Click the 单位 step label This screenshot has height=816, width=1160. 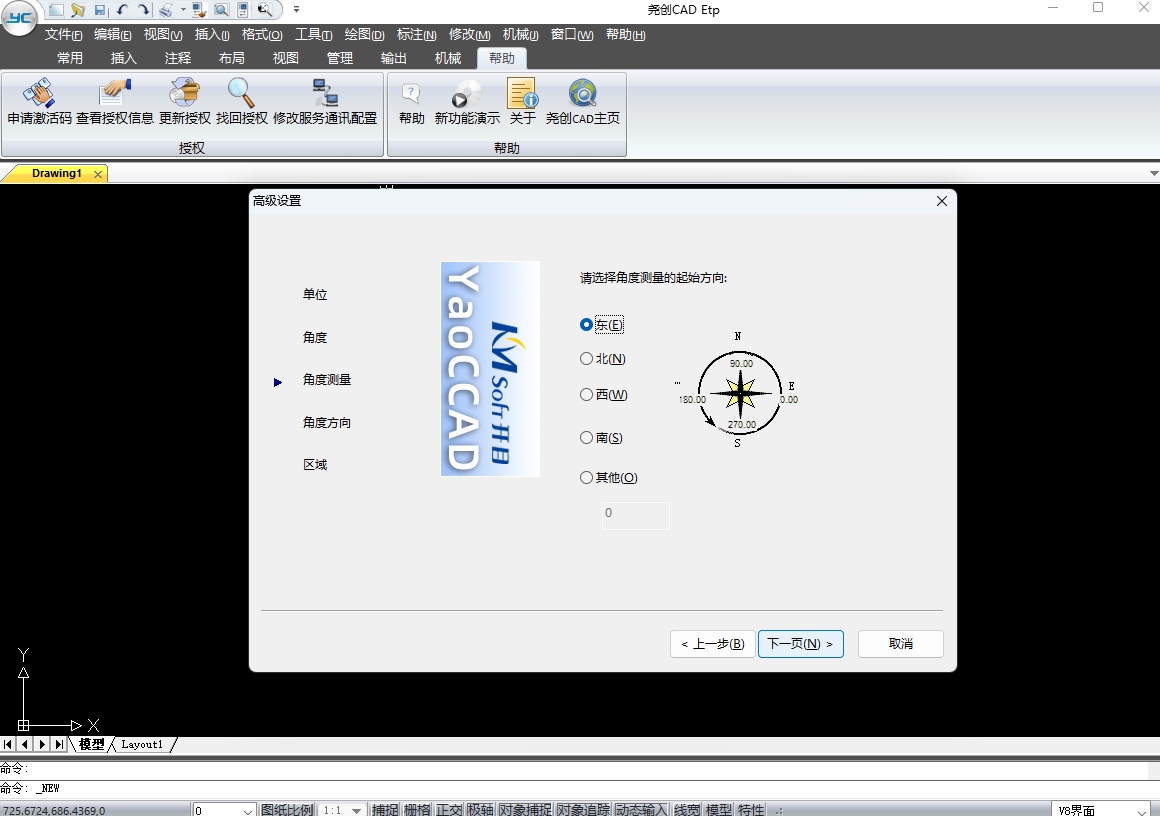[315, 294]
